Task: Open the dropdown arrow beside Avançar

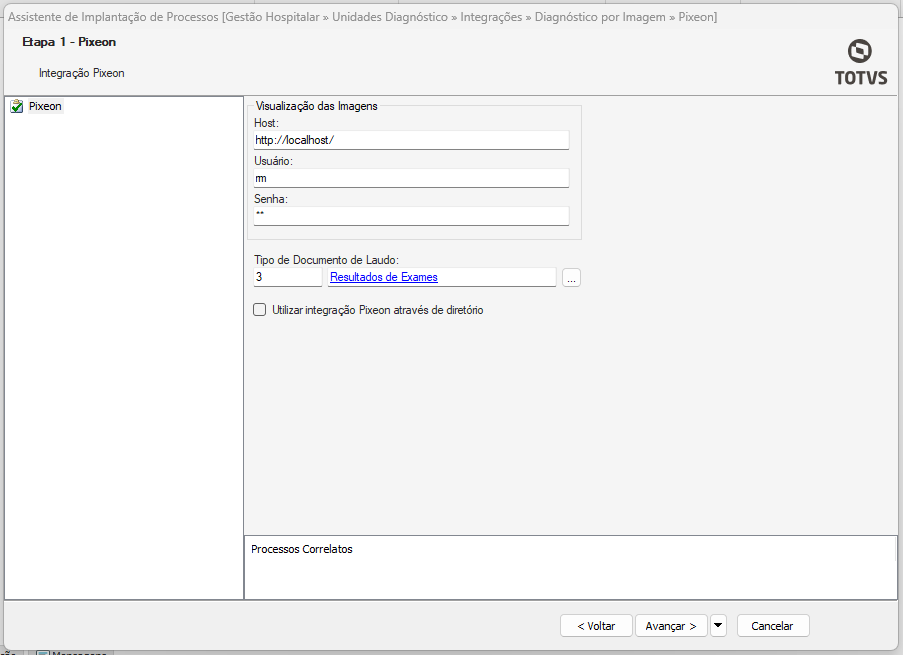Action: coord(718,625)
